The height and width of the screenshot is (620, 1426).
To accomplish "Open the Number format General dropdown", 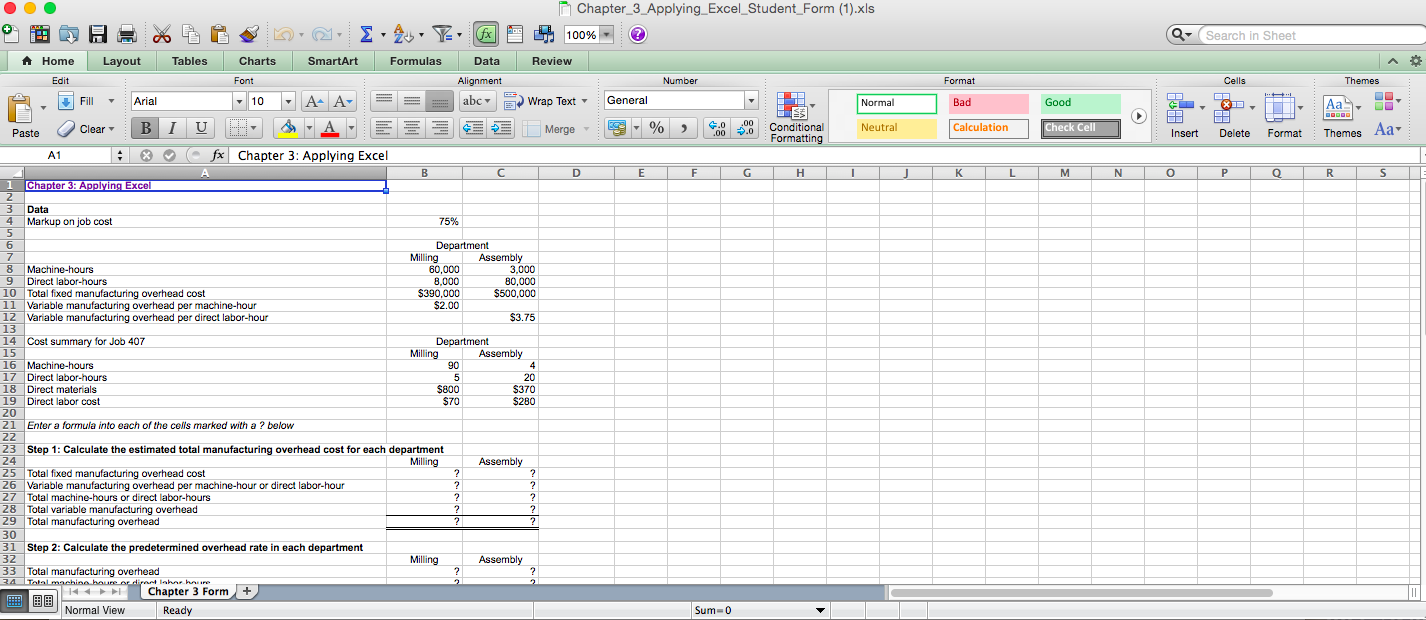I will pyautogui.click(x=680, y=100).
